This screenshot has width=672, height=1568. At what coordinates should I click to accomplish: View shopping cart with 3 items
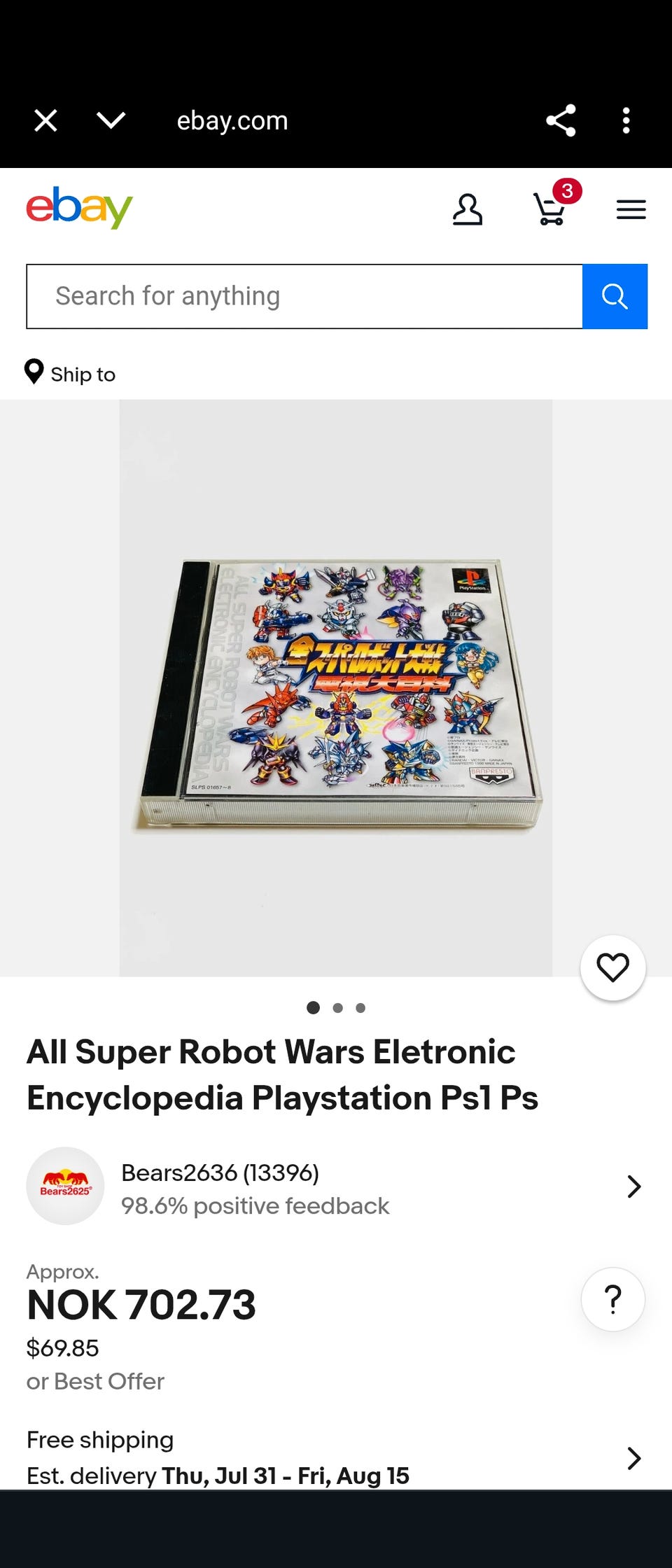554,205
